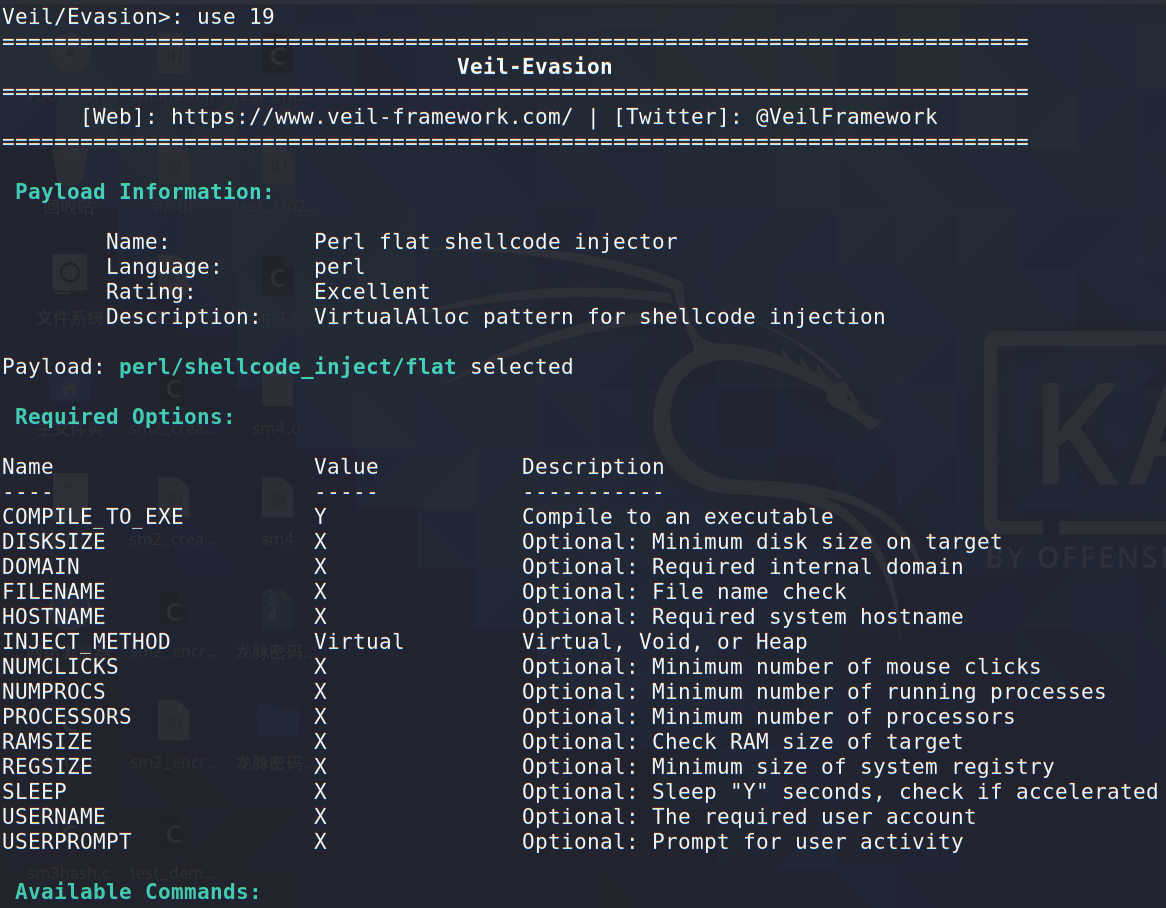Click the USERPROMPT option name
1166x908 pixels.
point(66,842)
